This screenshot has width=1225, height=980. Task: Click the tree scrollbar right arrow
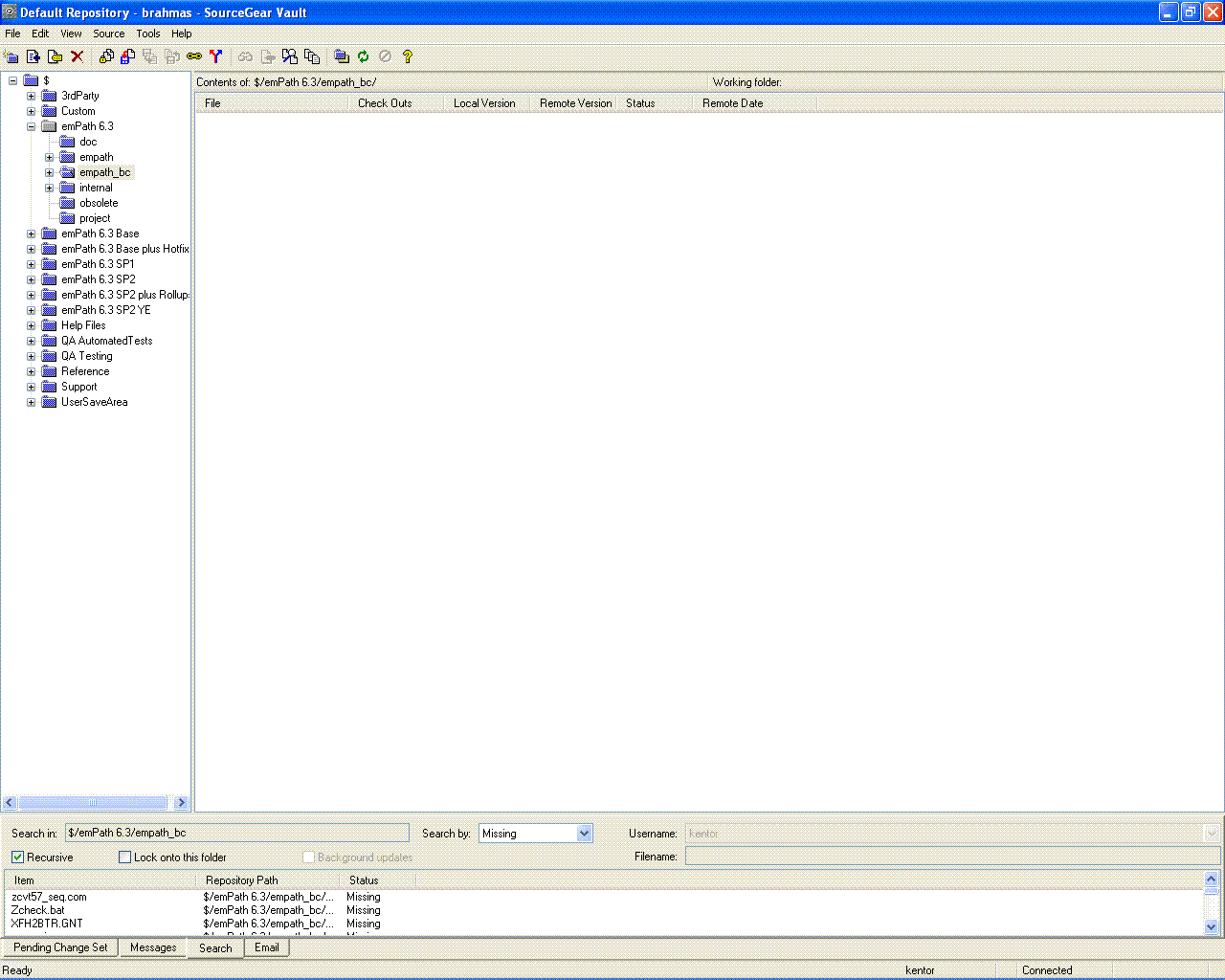pos(181,803)
